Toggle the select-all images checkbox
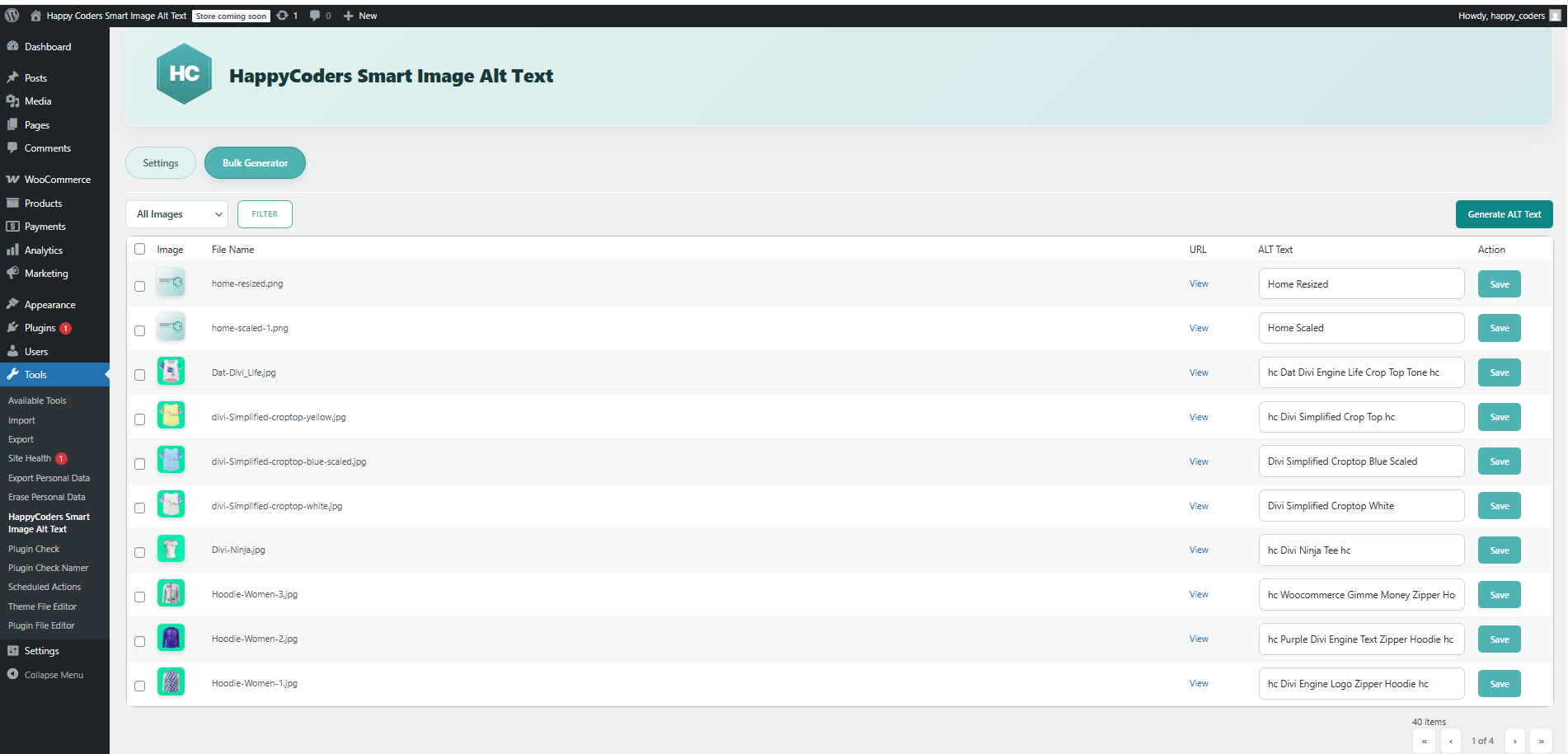The height and width of the screenshot is (754, 1568). coord(139,249)
